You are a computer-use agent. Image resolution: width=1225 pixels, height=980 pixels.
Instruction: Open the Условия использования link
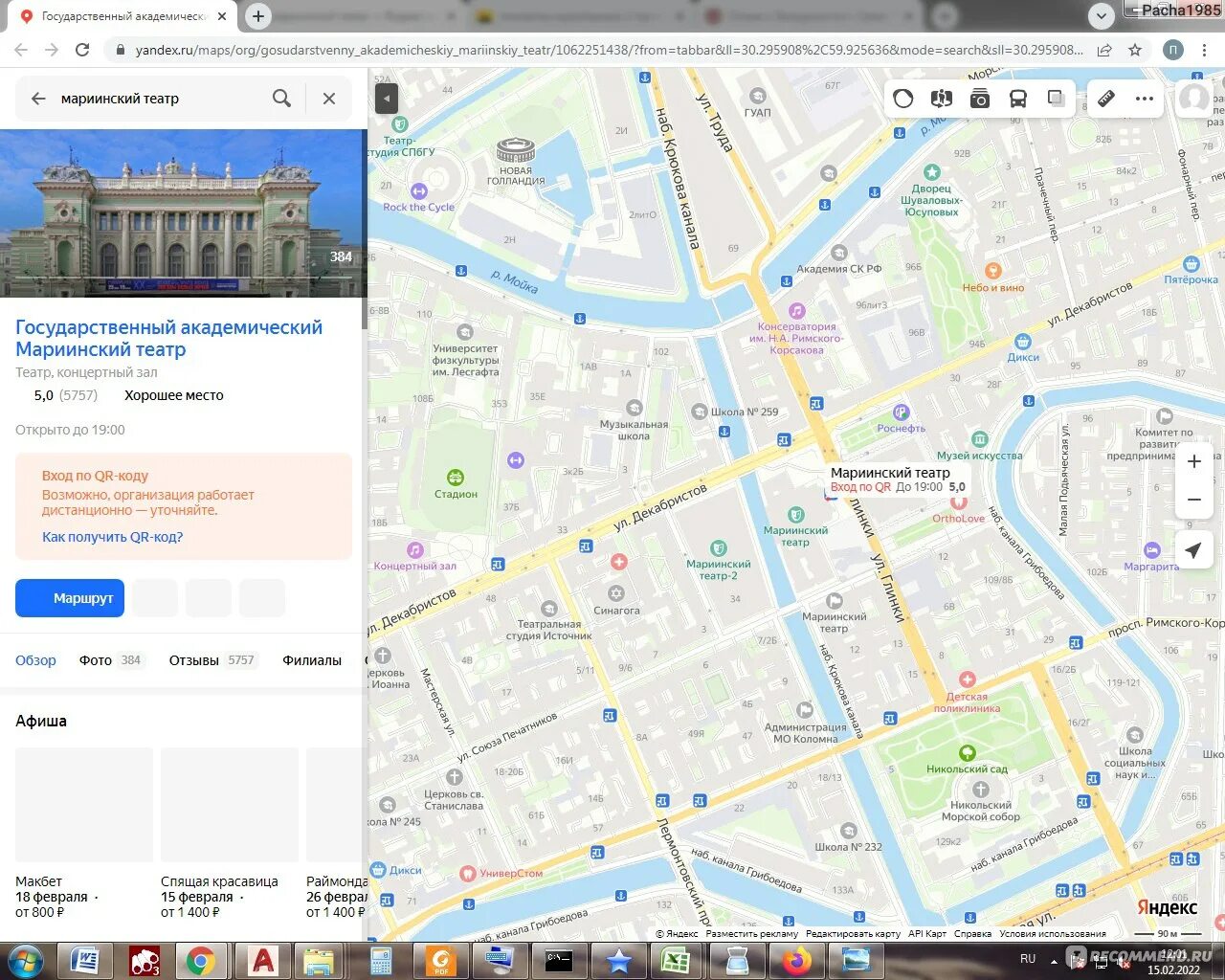pos(1053,934)
